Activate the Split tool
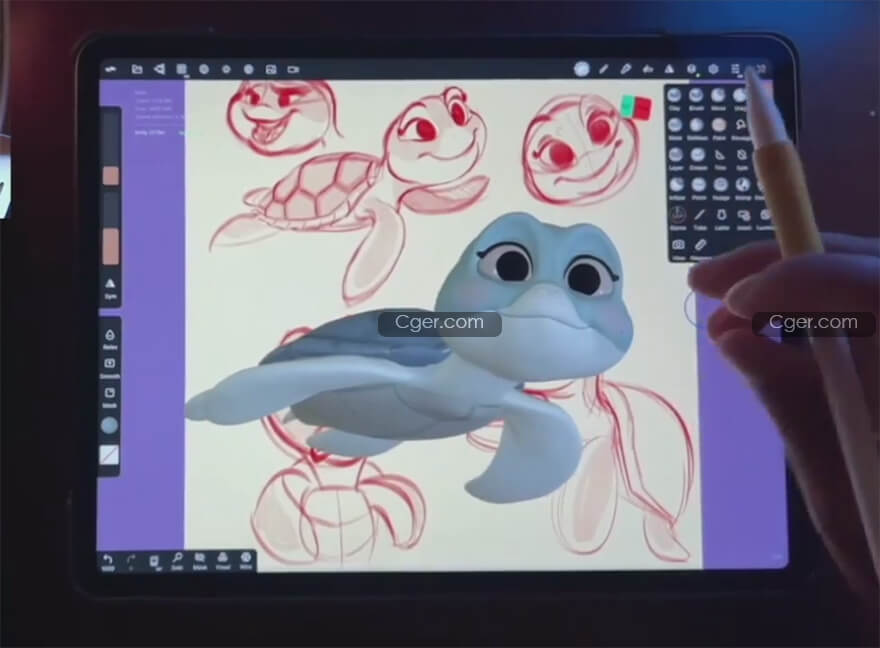The image size is (880, 648). coord(742,158)
